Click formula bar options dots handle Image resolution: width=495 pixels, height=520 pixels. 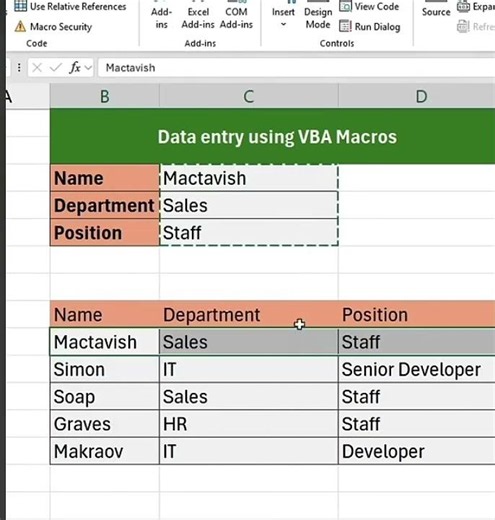point(19,68)
